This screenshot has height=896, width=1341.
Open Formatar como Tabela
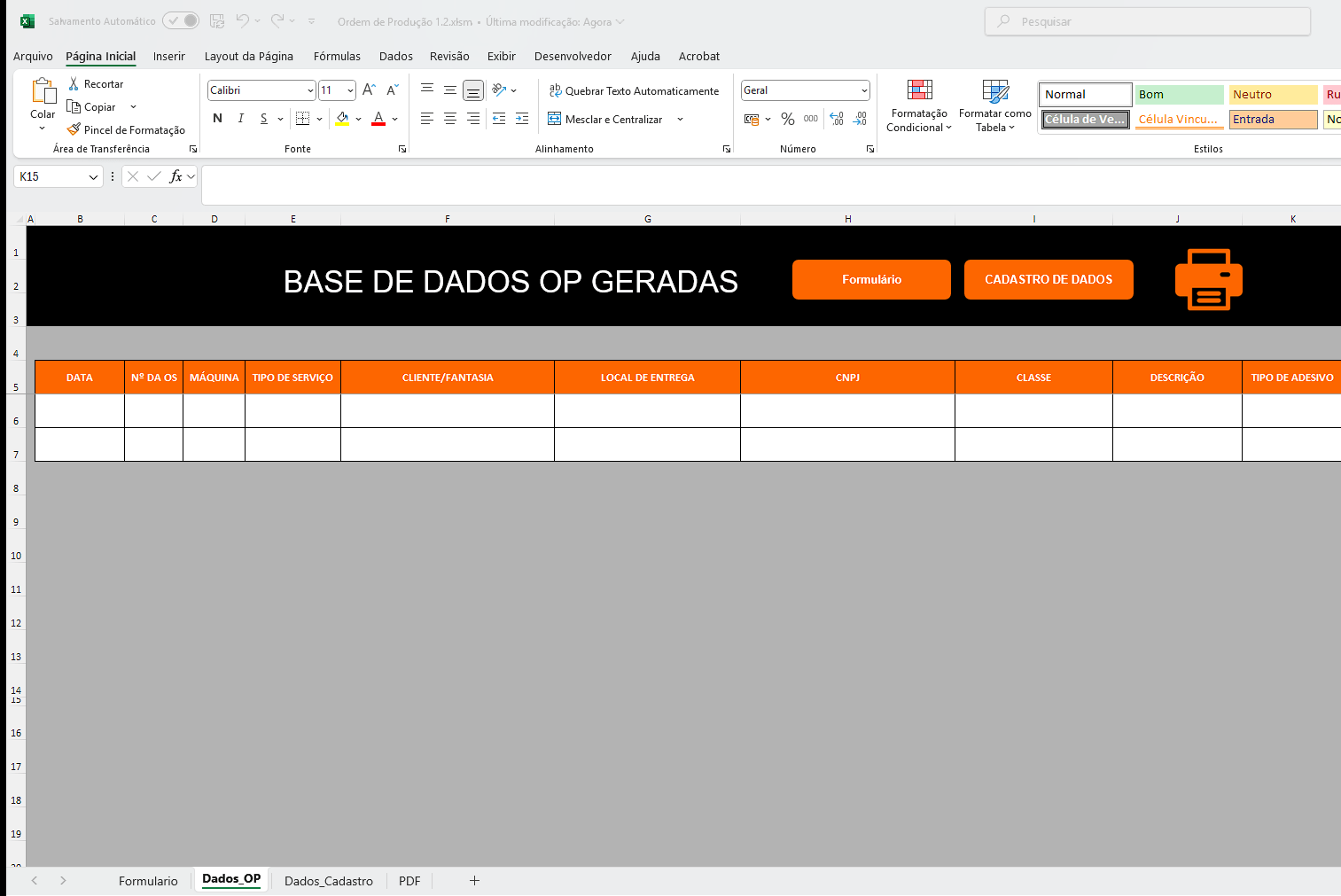pyautogui.click(x=995, y=105)
